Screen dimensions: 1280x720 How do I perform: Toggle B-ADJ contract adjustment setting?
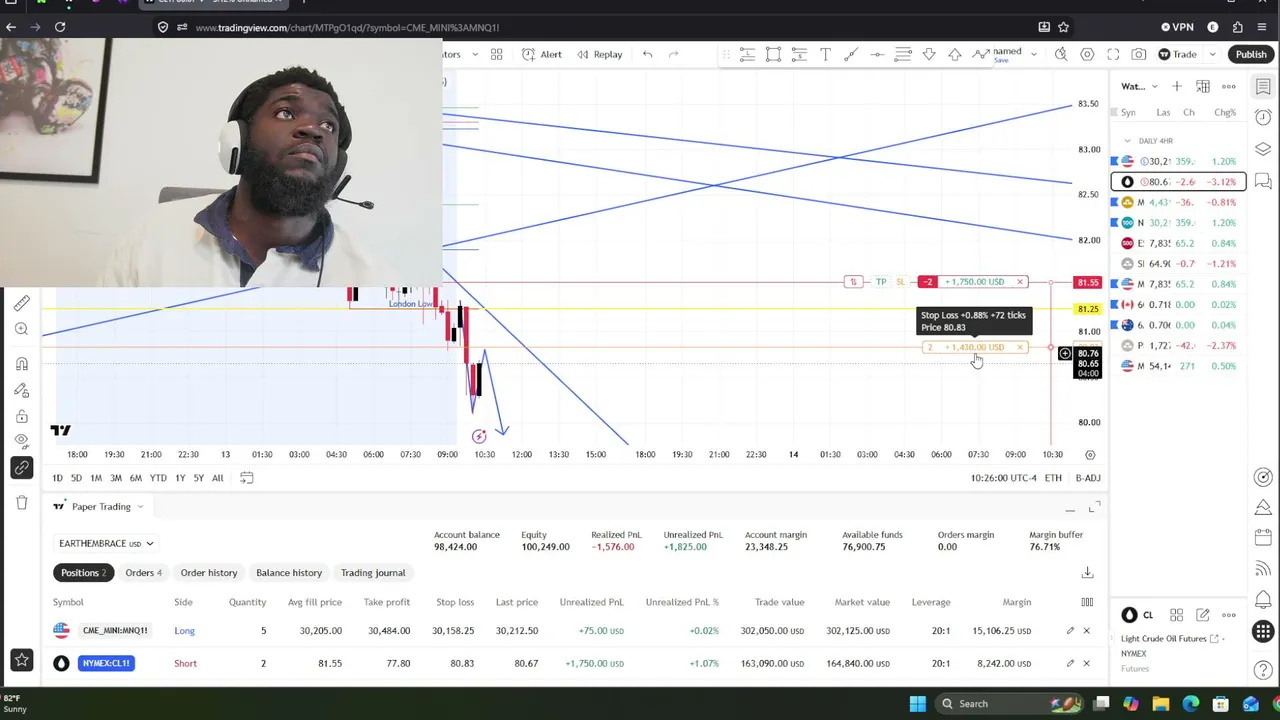1088,478
